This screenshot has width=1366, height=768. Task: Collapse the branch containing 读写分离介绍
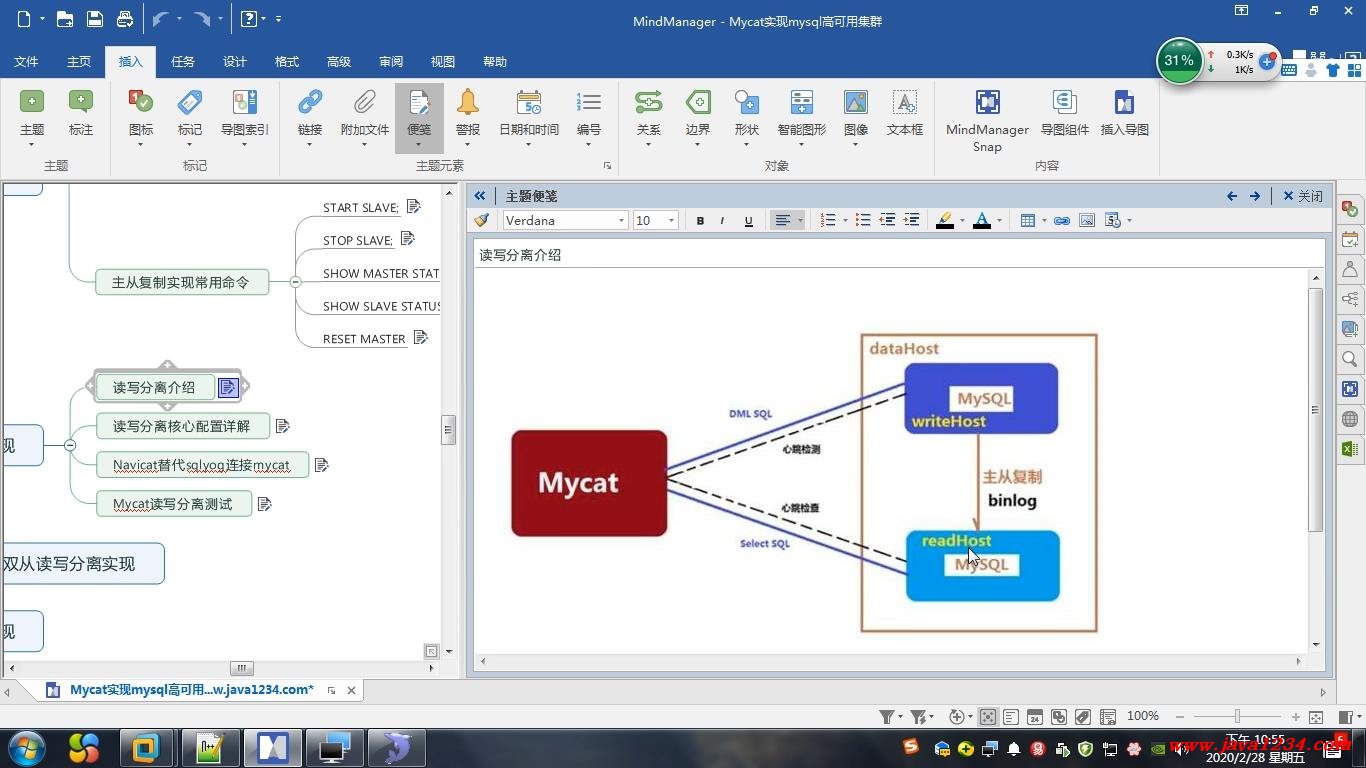tap(70, 445)
